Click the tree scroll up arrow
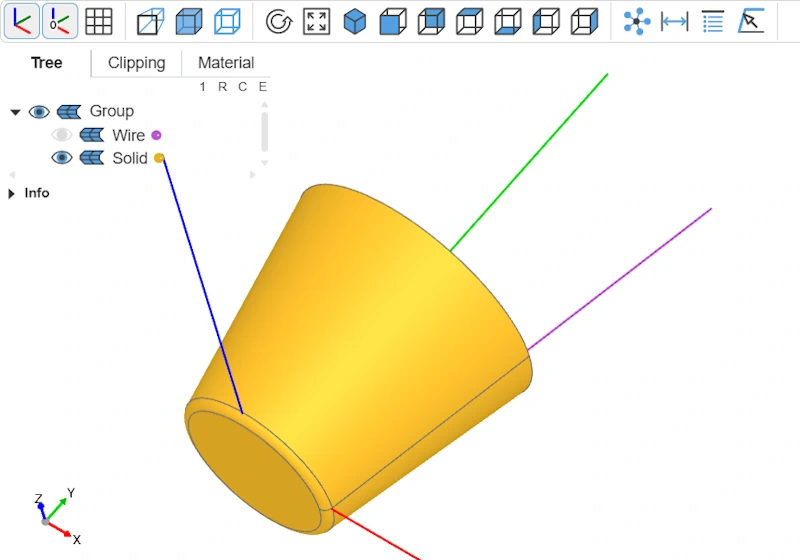 coord(264,105)
